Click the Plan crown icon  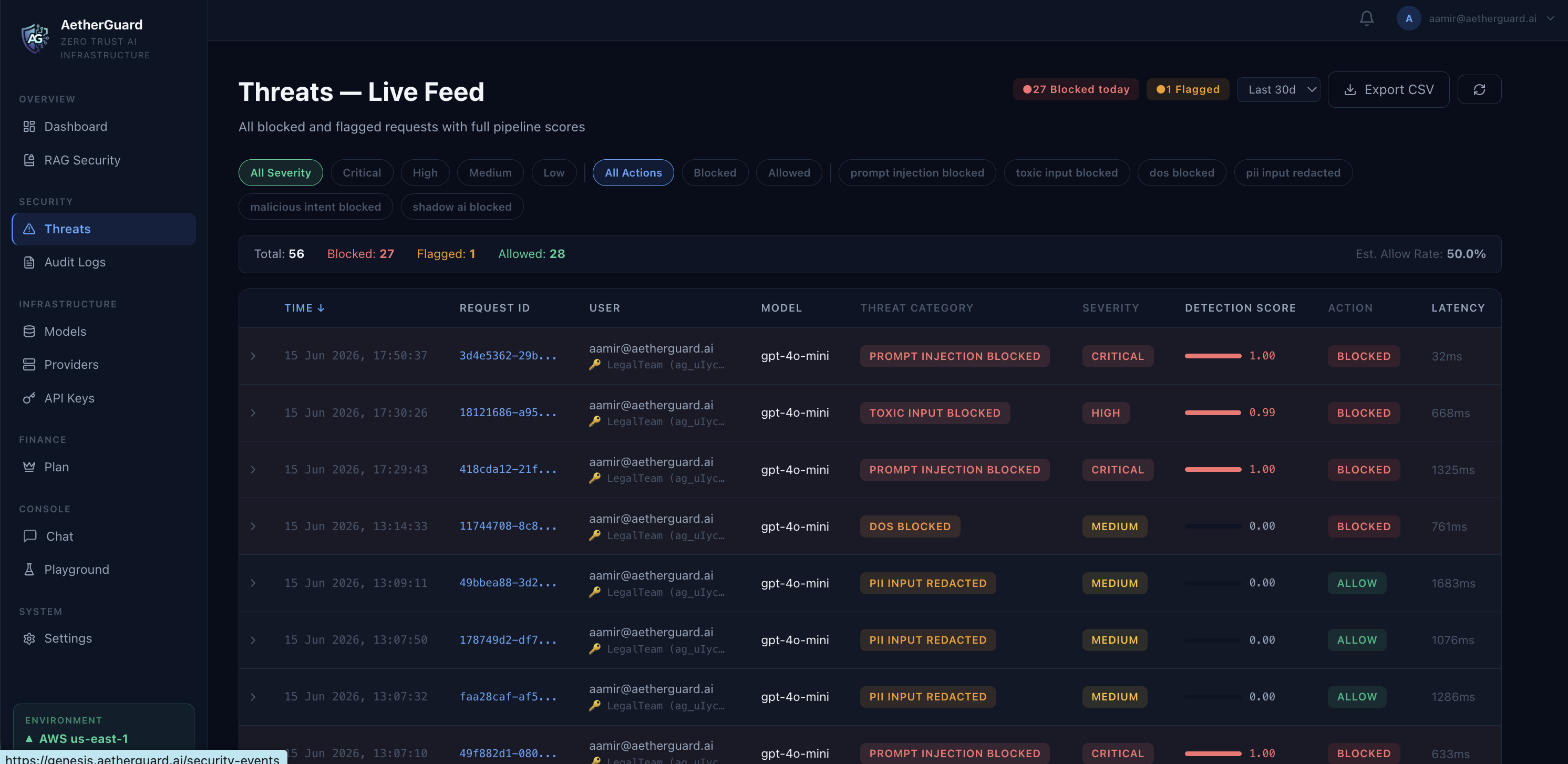pyautogui.click(x=29, y=467)
